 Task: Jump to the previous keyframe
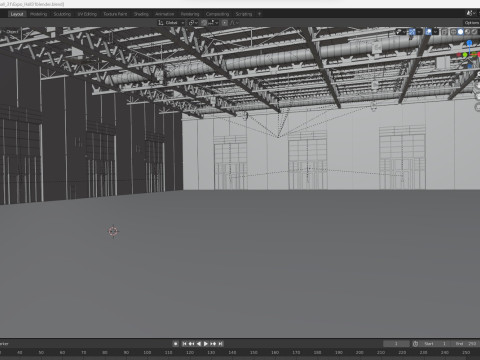191,344
